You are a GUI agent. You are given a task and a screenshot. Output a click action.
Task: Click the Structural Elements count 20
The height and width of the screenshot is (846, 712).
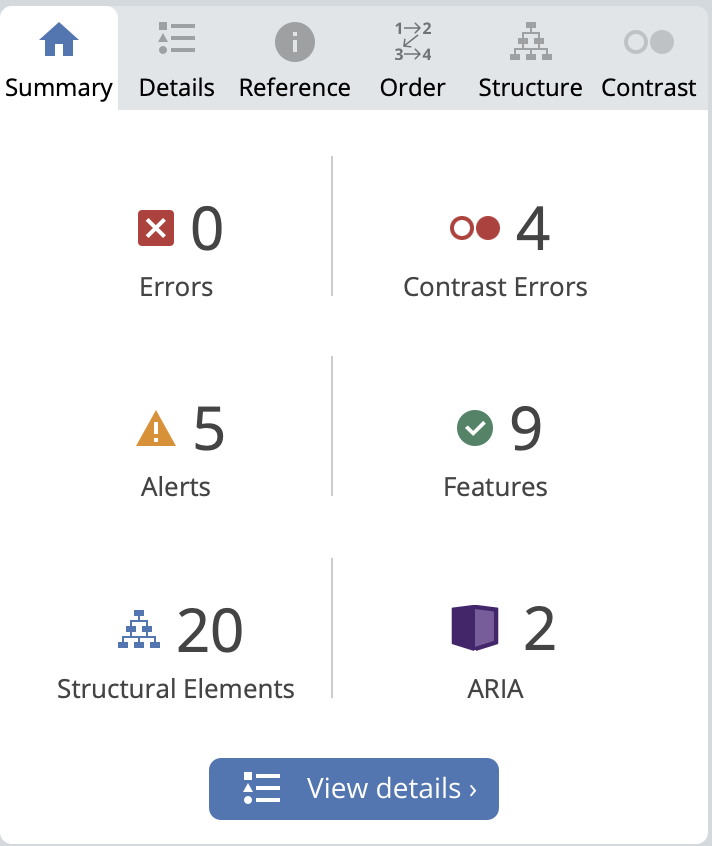pyautogui.click(x=210, y=631)
